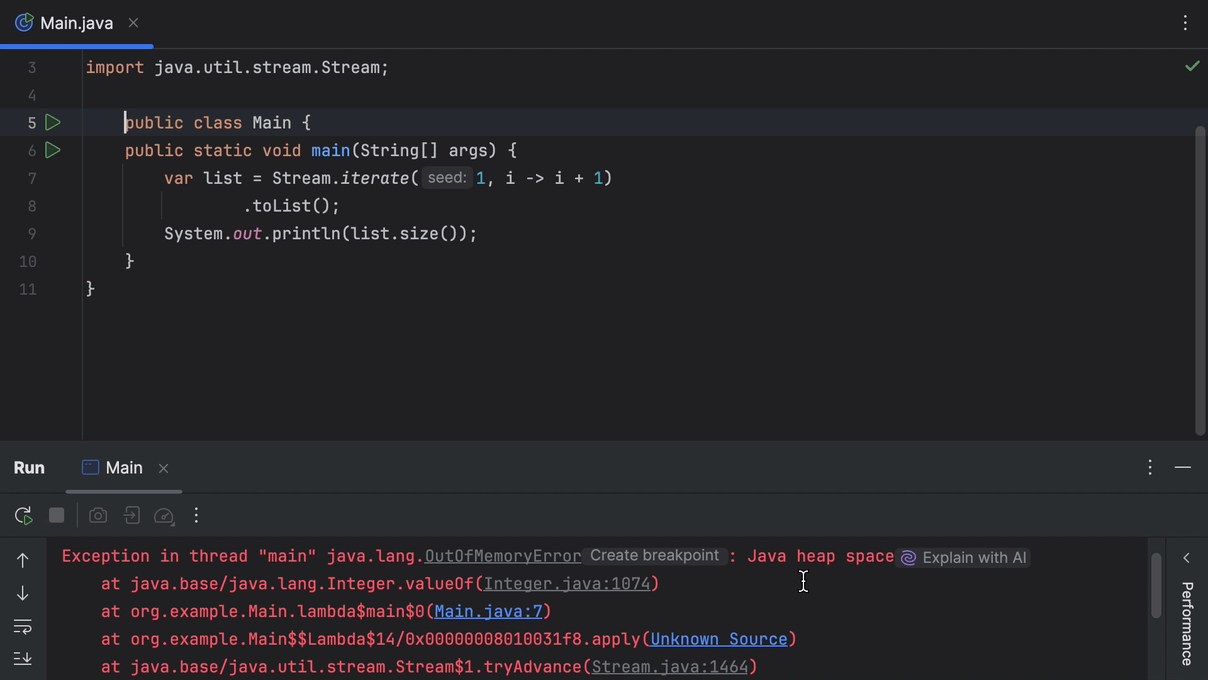Viewport: 1208px width, 680px height.
Task: Run main method from the line 6 gutter
Action: tap(53, 150)
